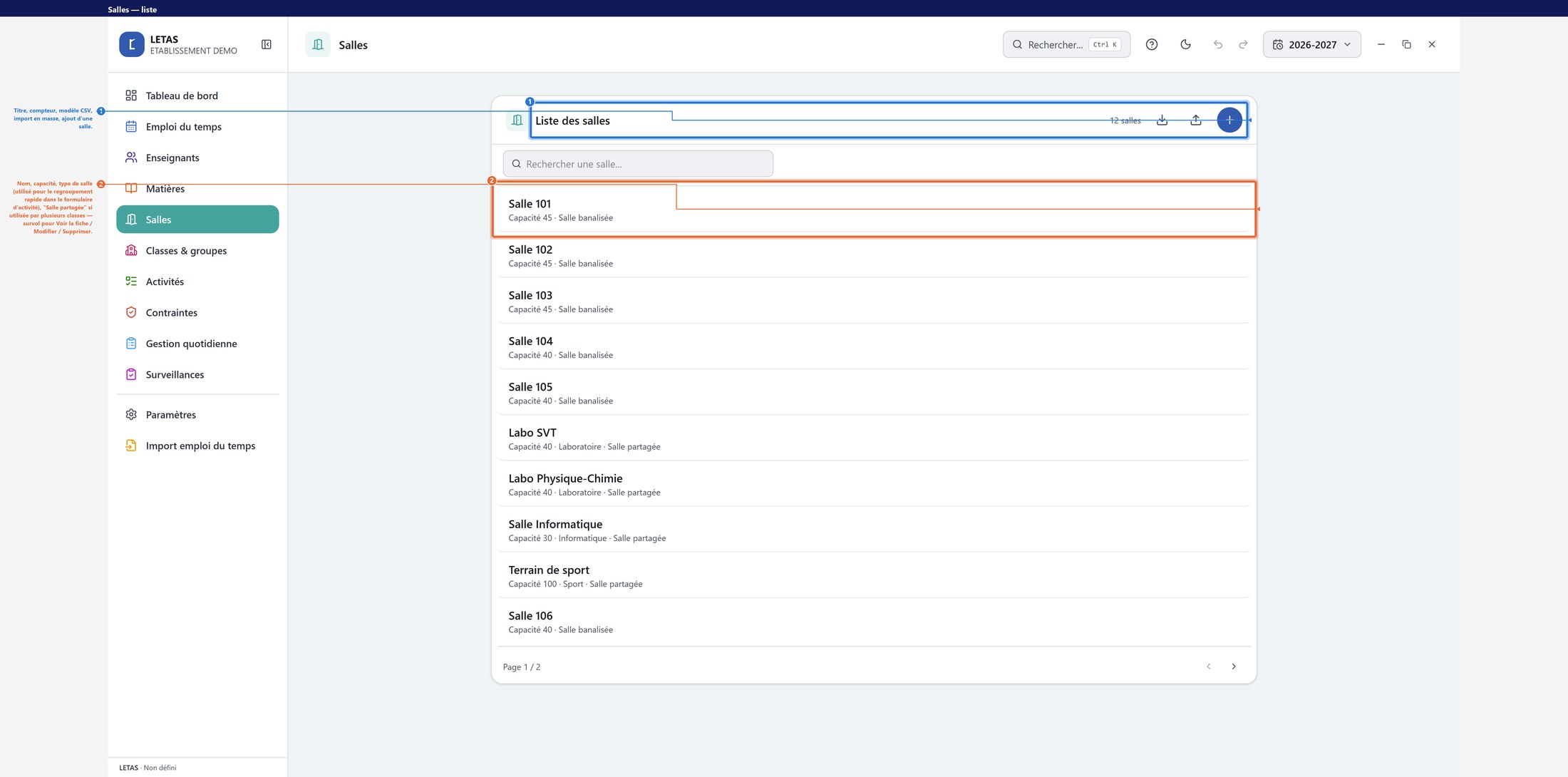
Task: Select the Salle 104 row
Action: click(x=874, y=347)
